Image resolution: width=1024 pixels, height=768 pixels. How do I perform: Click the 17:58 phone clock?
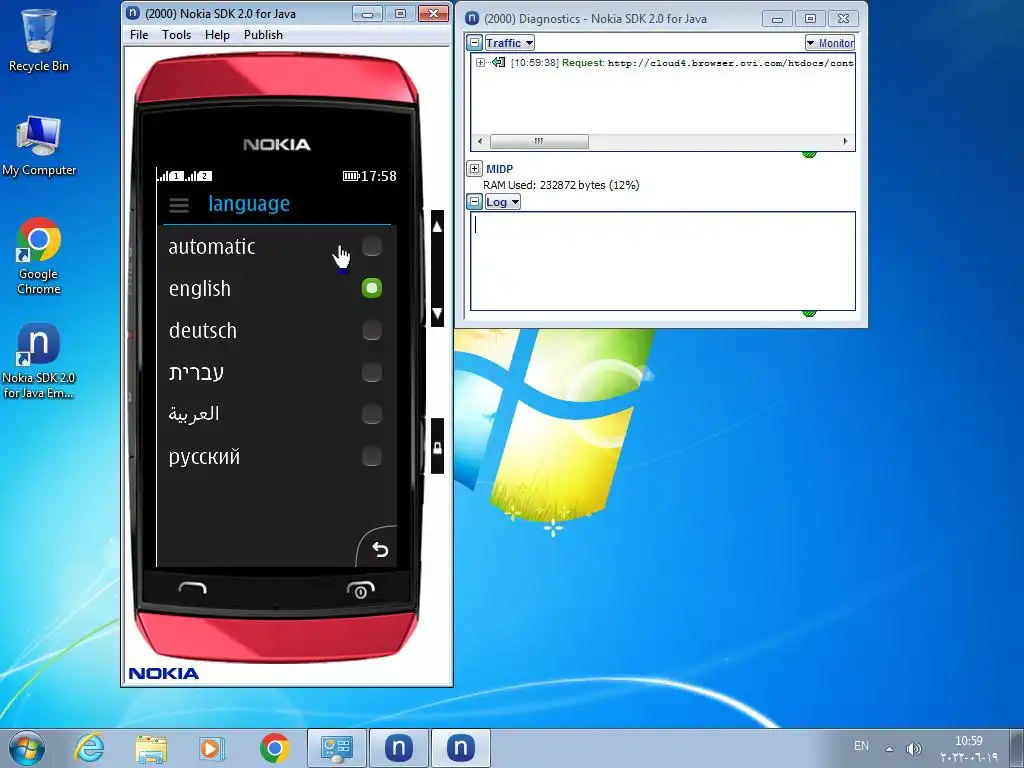379,176
